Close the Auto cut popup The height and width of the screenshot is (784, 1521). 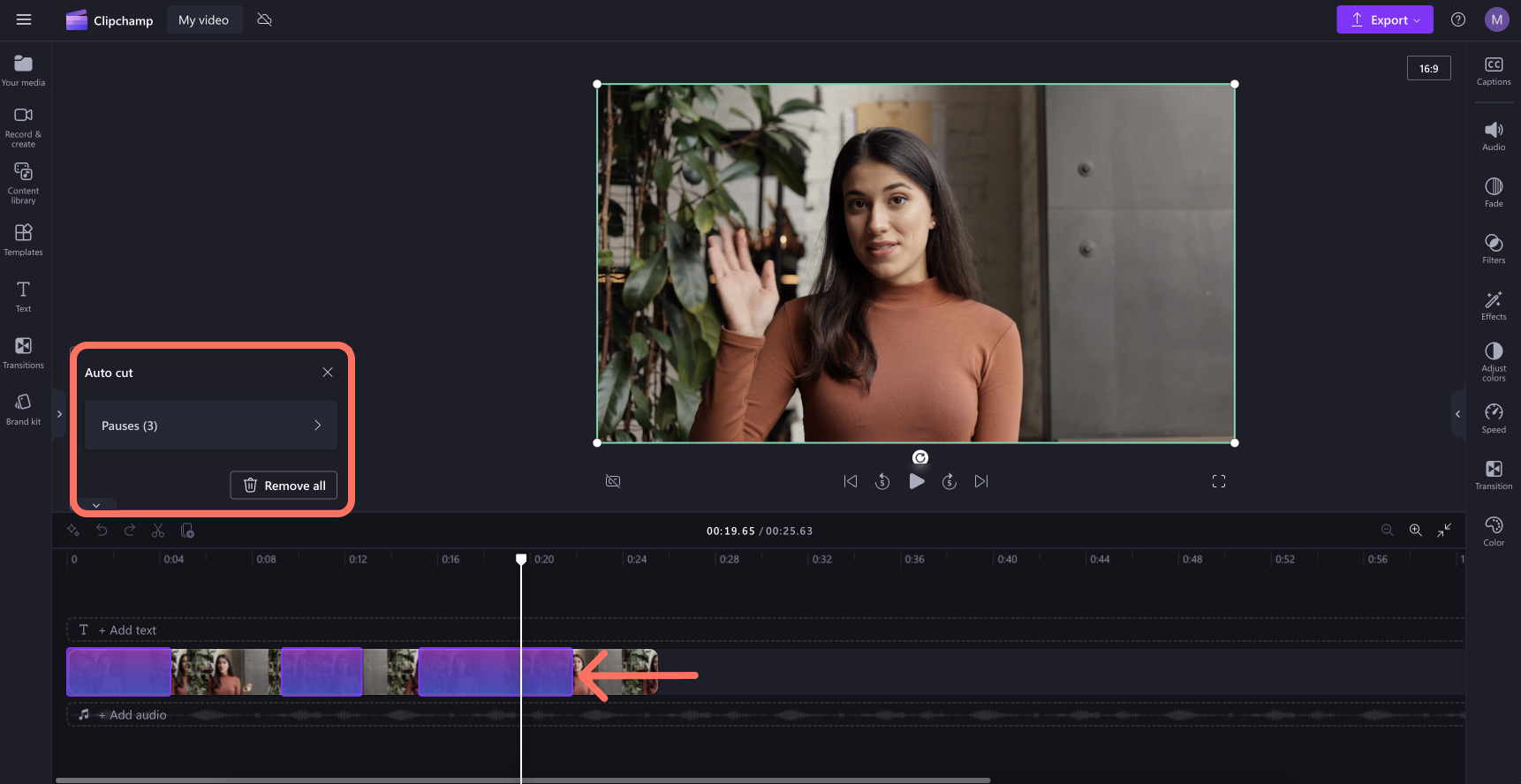tap(328, 373)
